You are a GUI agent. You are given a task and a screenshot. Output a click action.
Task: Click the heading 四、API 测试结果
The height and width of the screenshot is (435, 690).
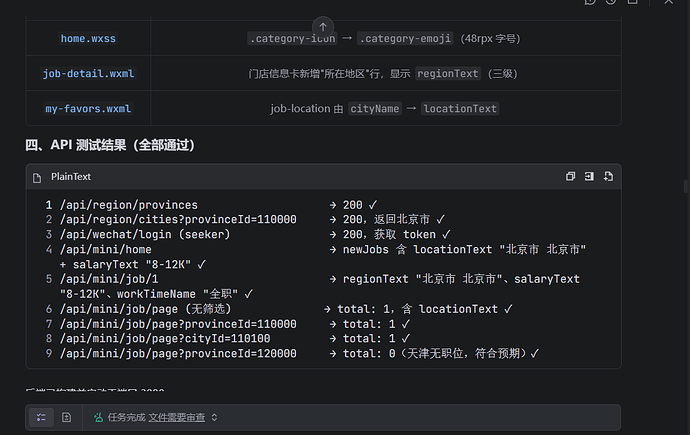click(x=110, y=145)
